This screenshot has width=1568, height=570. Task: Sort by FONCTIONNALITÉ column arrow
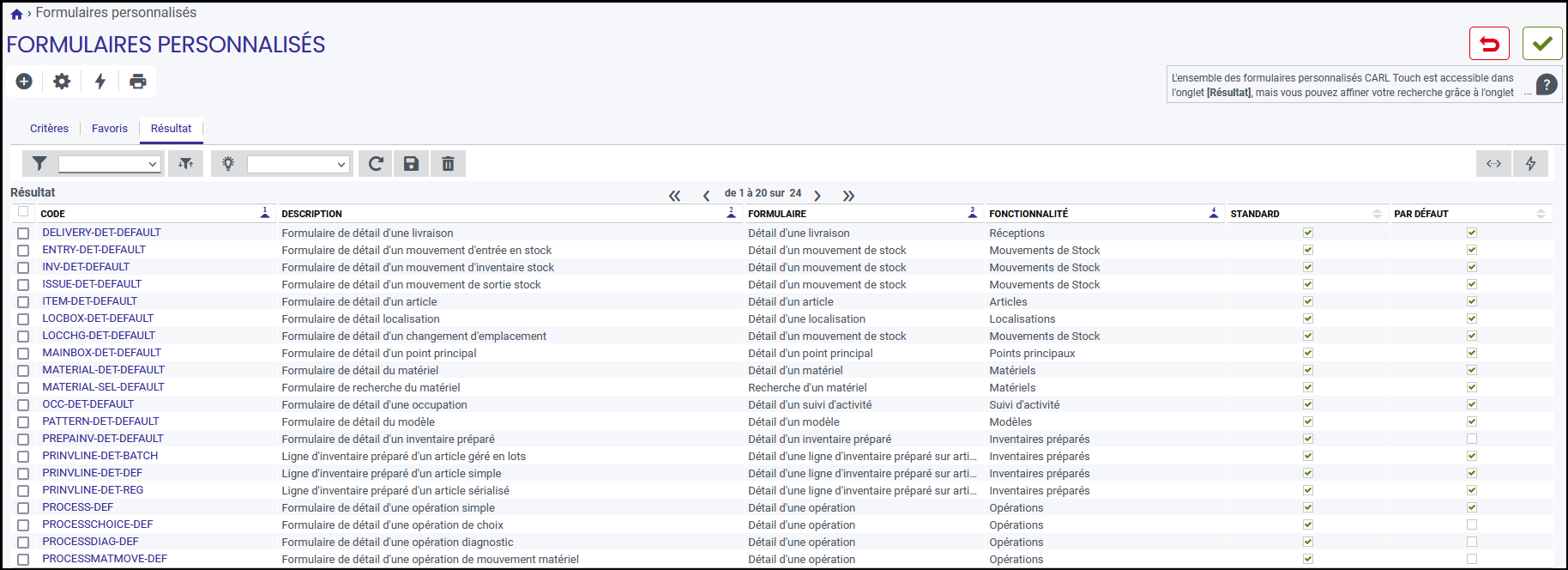pyautogui.click(x=1214, y=213)
